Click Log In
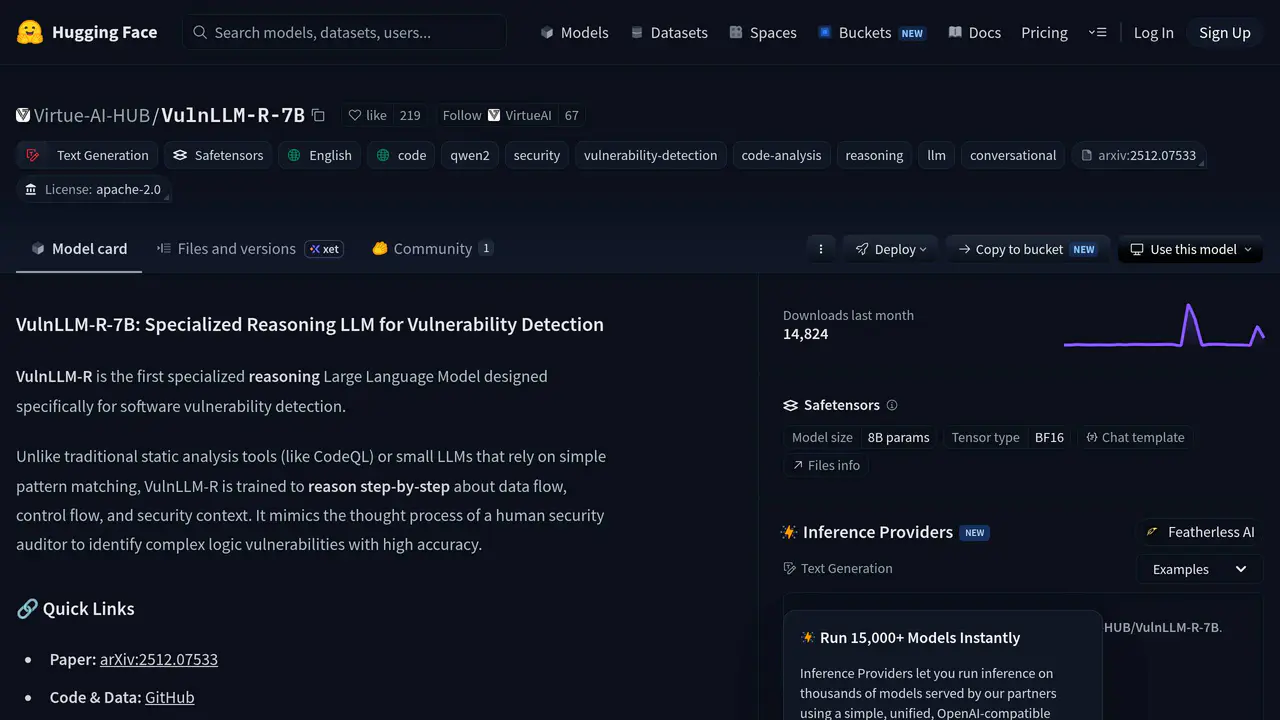Image resolution: width=1280 pixels, height=720 pixels. coord(1153,32)
